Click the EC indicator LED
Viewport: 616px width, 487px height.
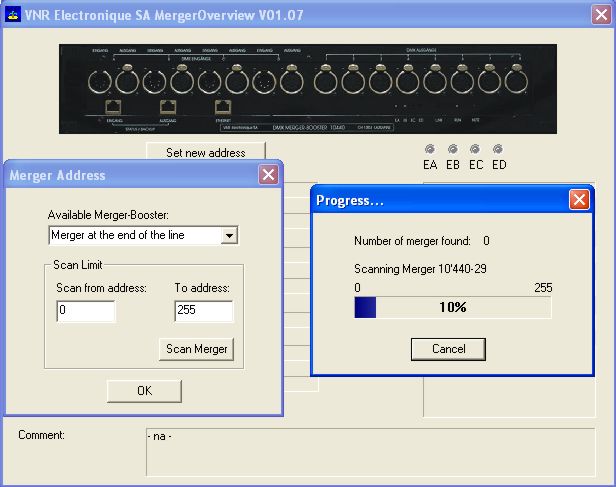[476, 149]
